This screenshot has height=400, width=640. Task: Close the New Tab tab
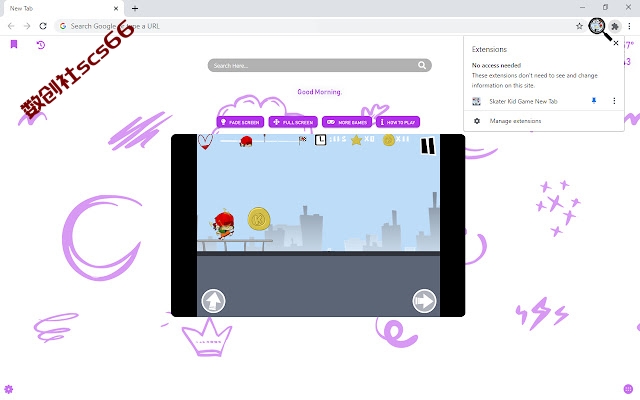[116, 8]
